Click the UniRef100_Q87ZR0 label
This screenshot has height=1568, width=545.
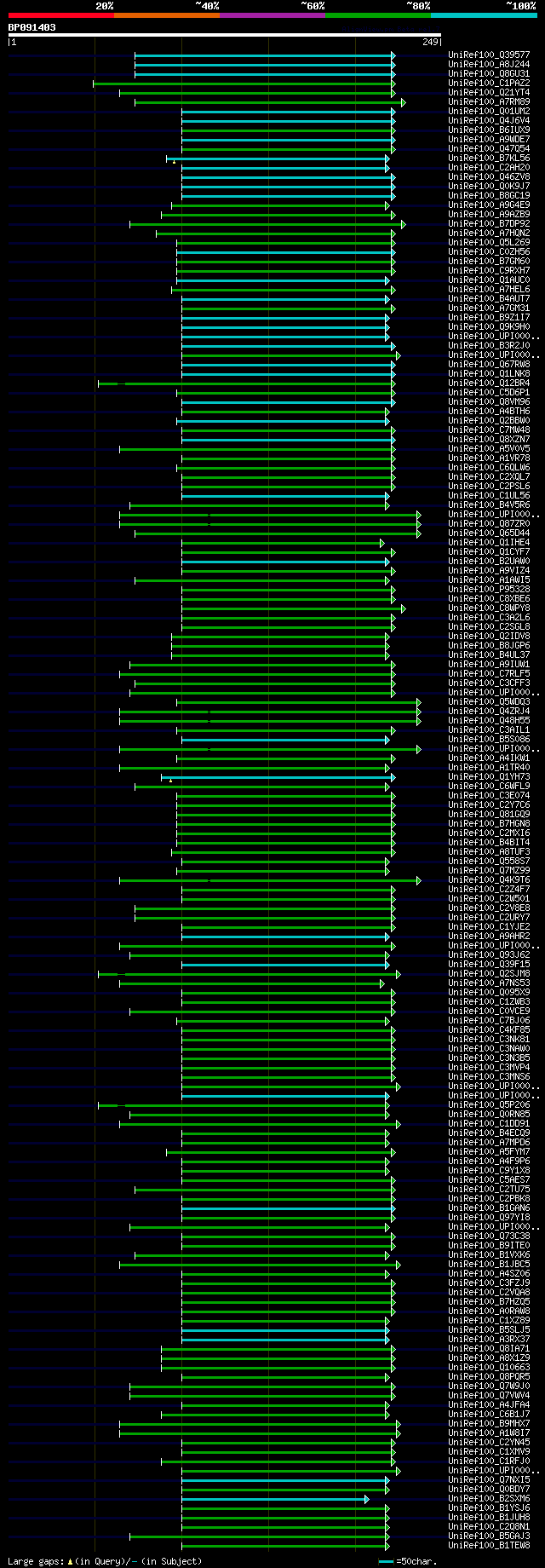[489, 523]
